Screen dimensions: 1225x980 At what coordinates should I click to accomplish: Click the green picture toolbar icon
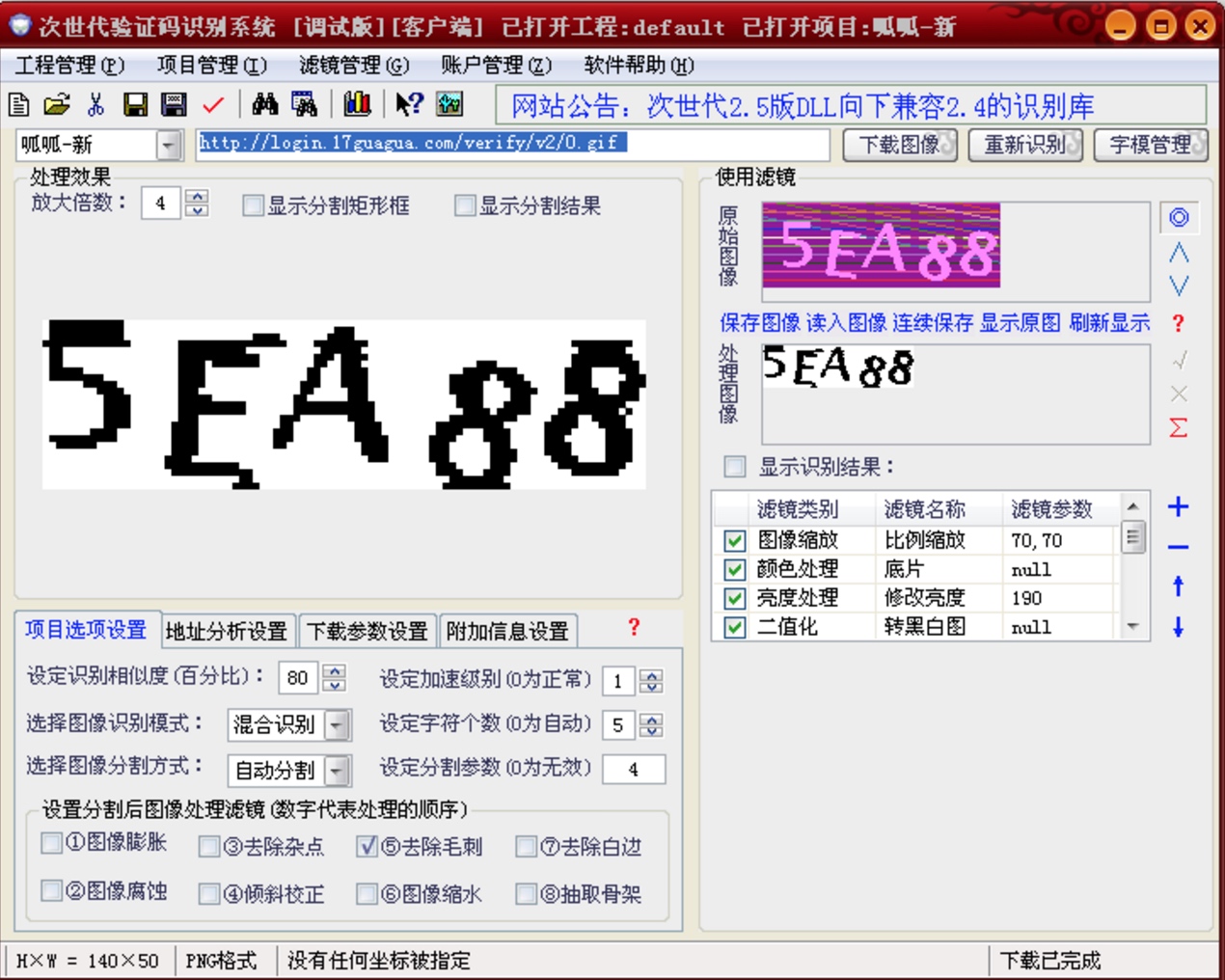point(449,103)
